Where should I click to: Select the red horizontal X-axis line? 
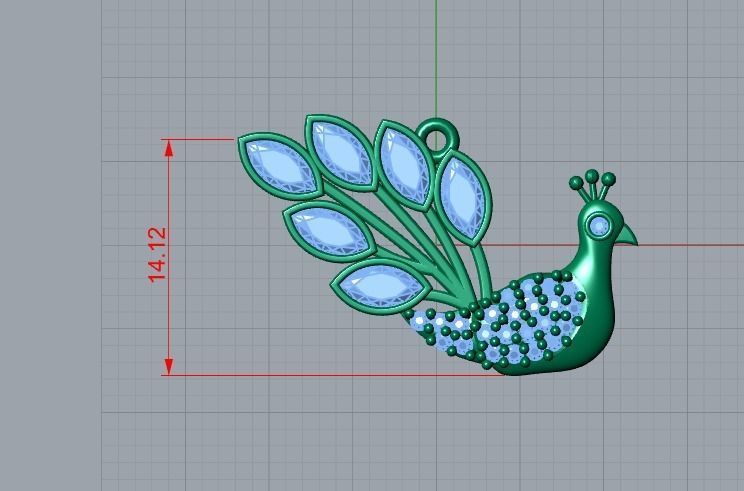click(690, 245)
